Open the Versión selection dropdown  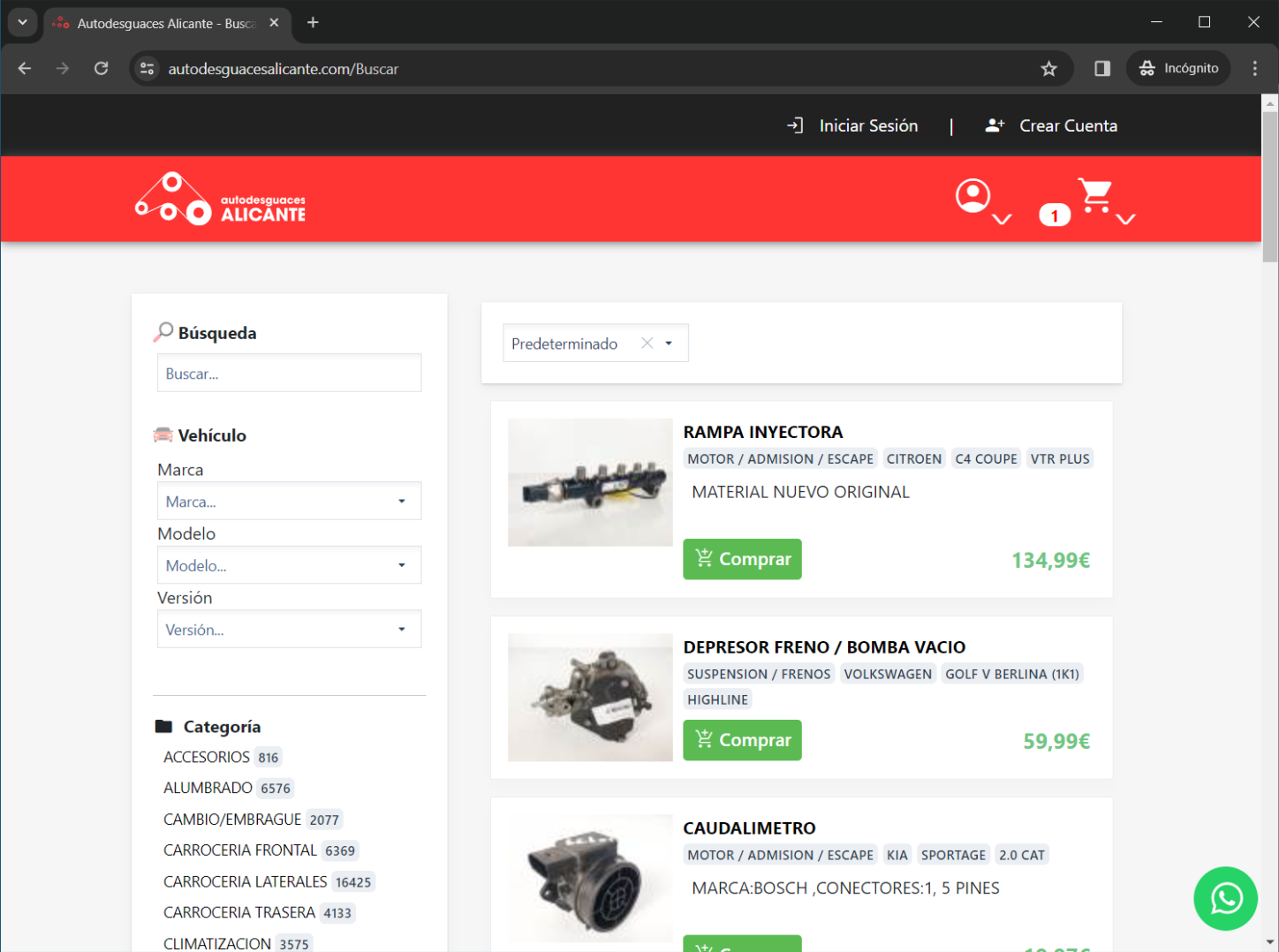click(289, 629)
